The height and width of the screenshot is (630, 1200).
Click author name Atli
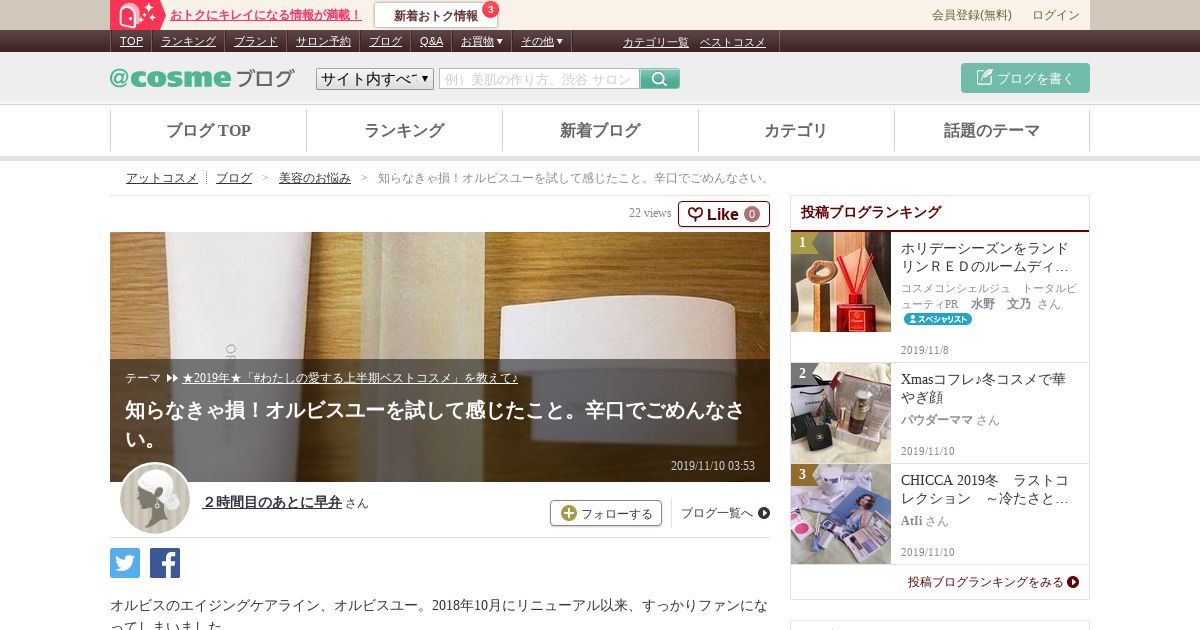pos(911,521)
